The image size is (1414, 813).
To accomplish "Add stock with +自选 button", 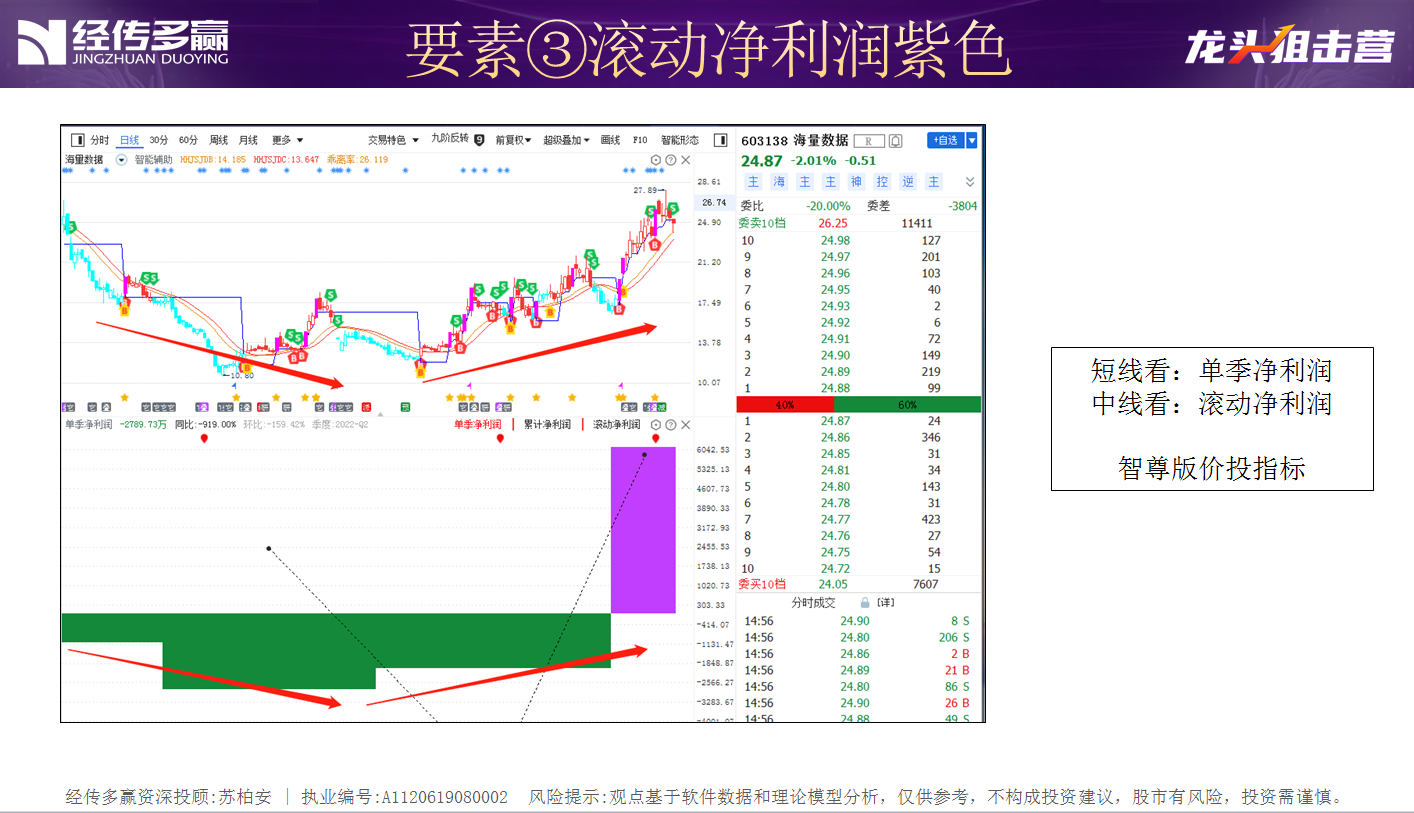I will point(945,141).
